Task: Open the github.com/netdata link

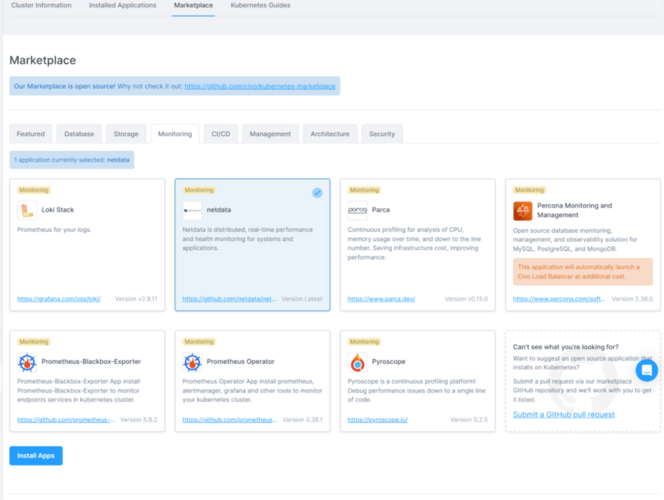Action: click(229, 299)
